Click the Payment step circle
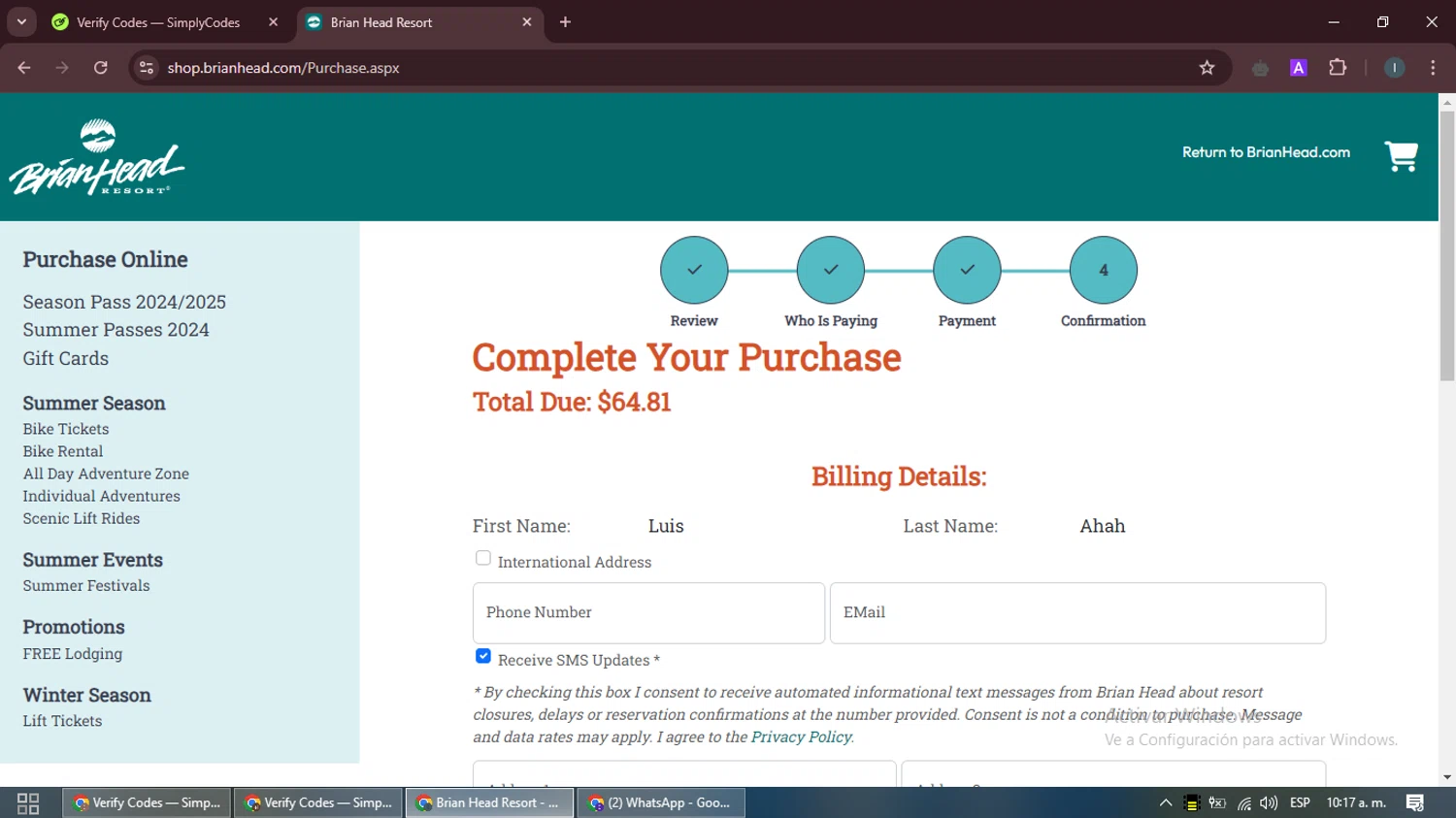The height and width of the screenshot is (818, 1456). pyautogui.click(x=967, y=270)
